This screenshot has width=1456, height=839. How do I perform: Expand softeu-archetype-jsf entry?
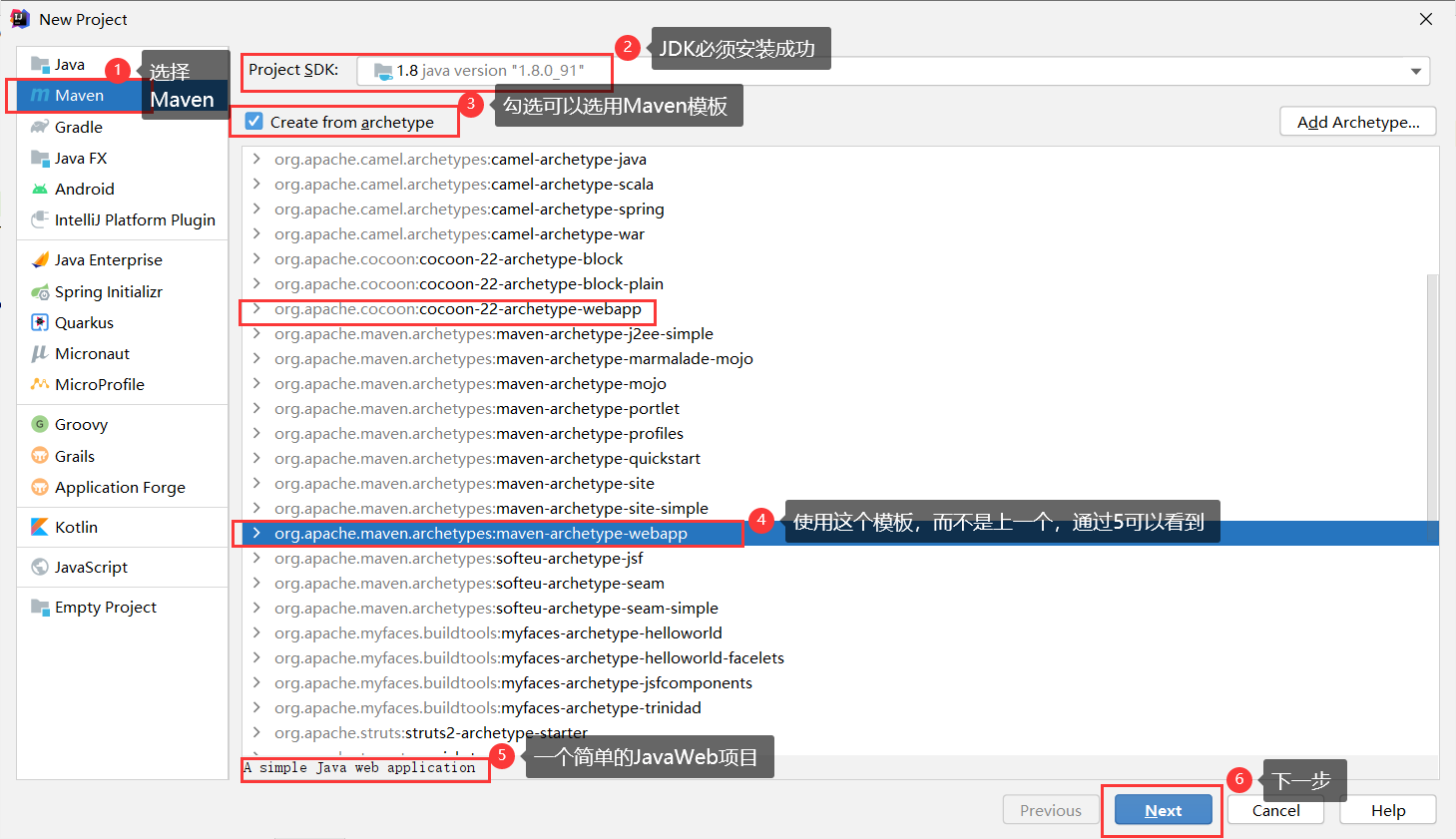pos(256,558)
